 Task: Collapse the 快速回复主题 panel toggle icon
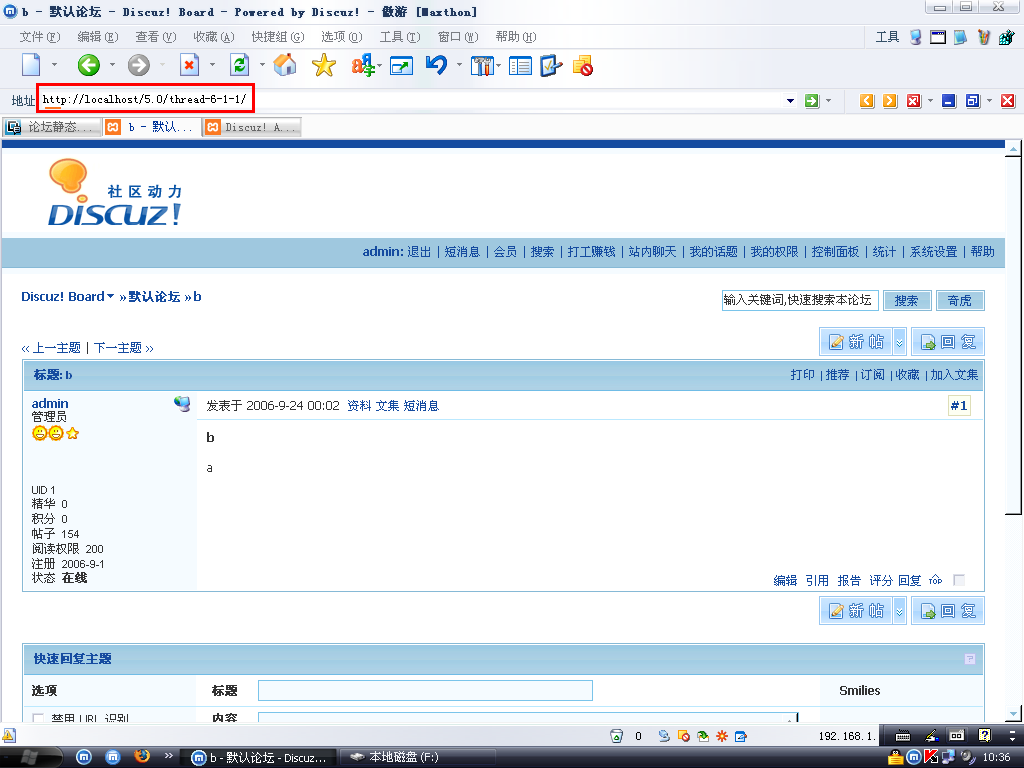tap(970, 659)
